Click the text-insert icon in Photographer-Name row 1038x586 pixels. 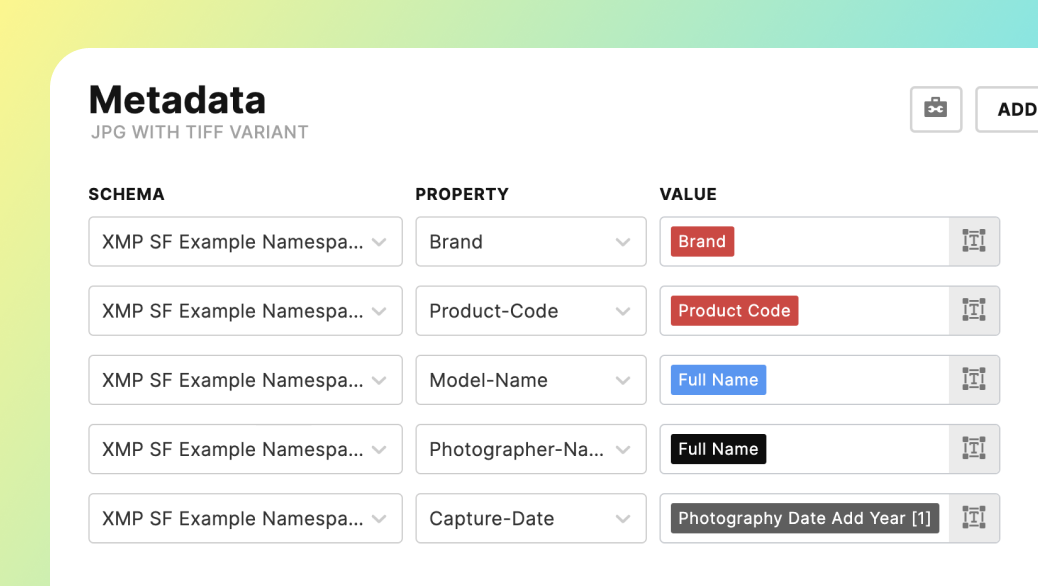(x=973, y=448)
